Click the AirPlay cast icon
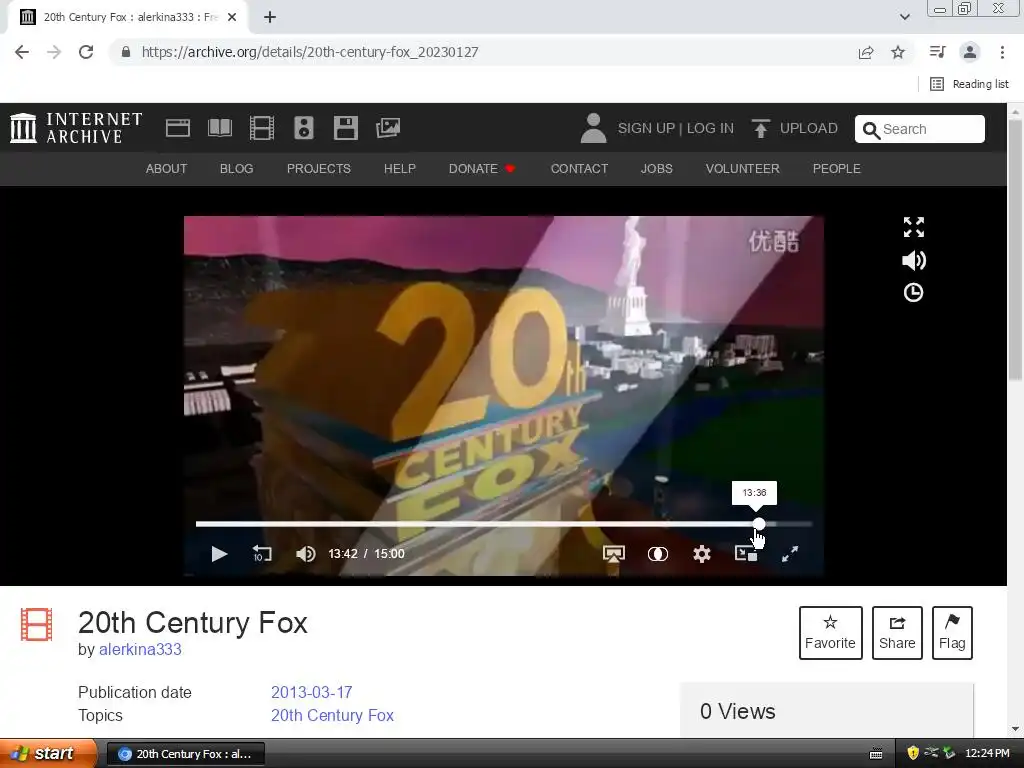 (x=613, y=554)
